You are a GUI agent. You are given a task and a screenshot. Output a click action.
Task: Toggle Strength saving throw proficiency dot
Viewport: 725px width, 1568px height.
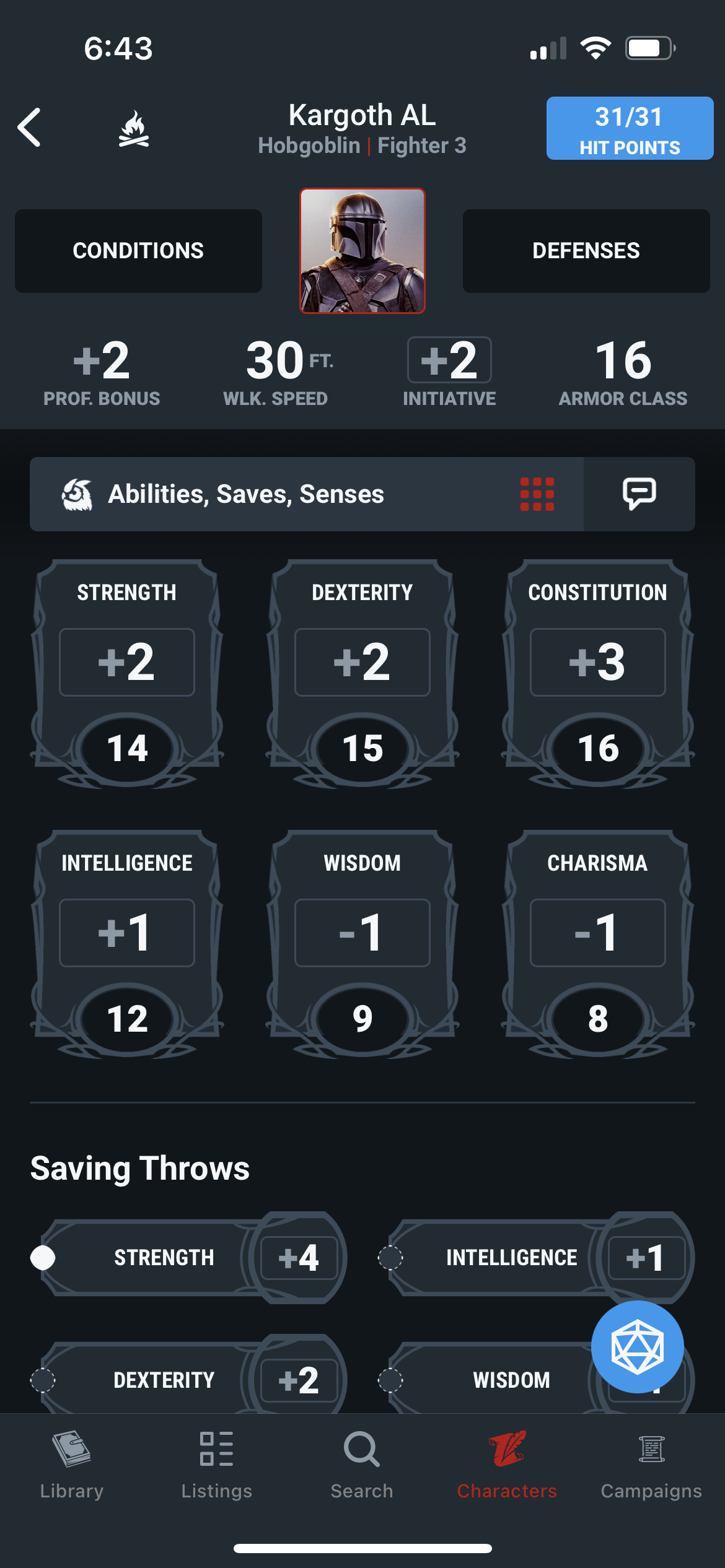tap(43, 1257)
